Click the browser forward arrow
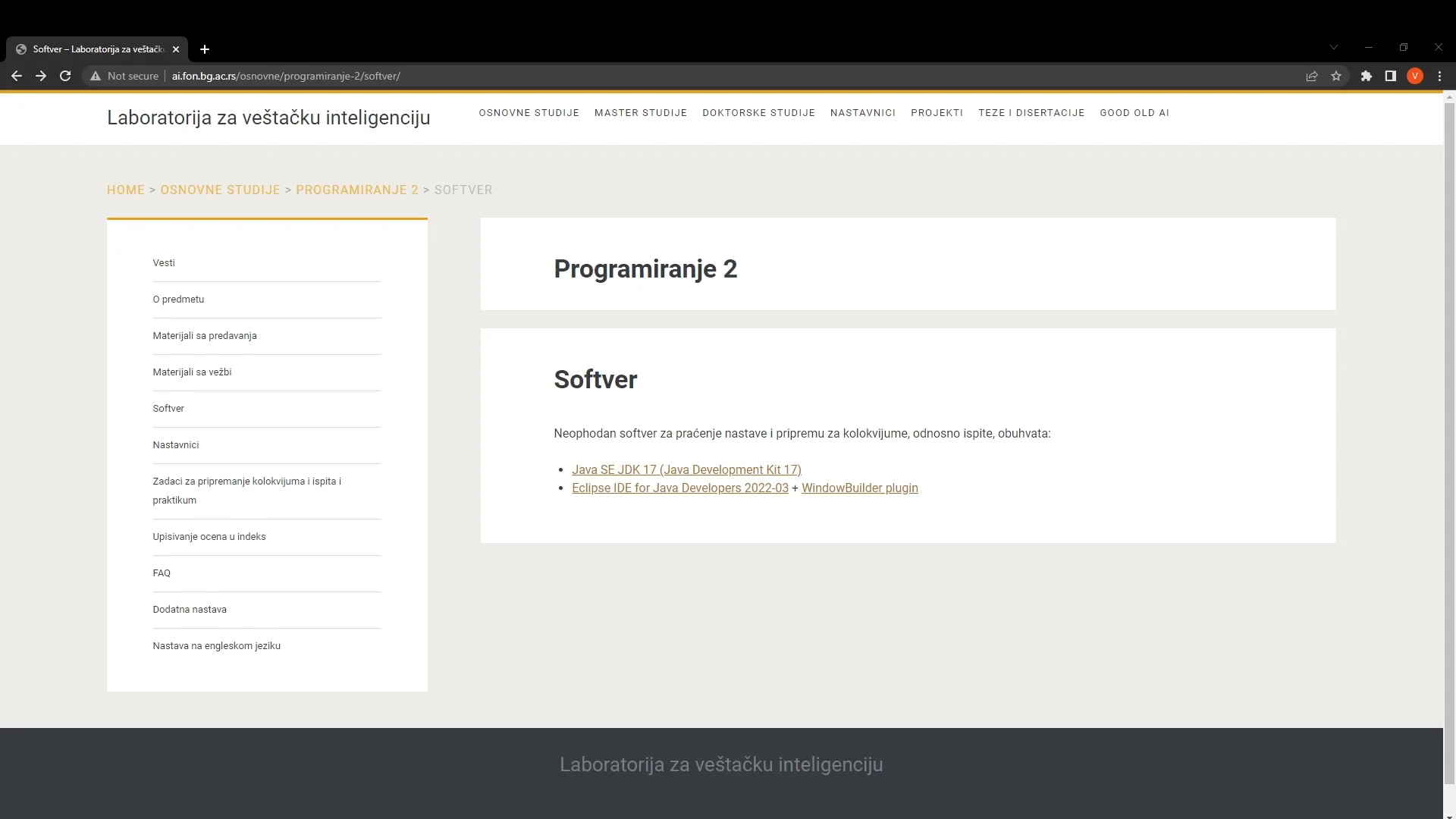The image size is (1456, 819). [41, 76]
